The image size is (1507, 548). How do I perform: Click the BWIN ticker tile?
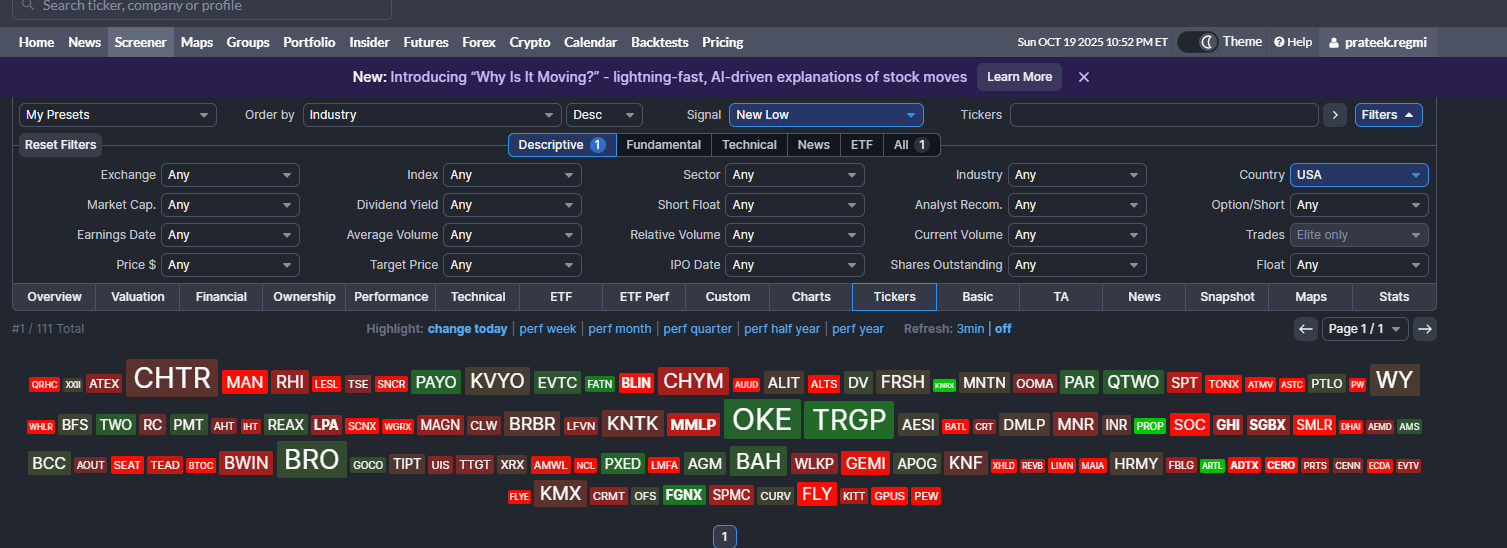pyautogui.click(x=246, y=464)
